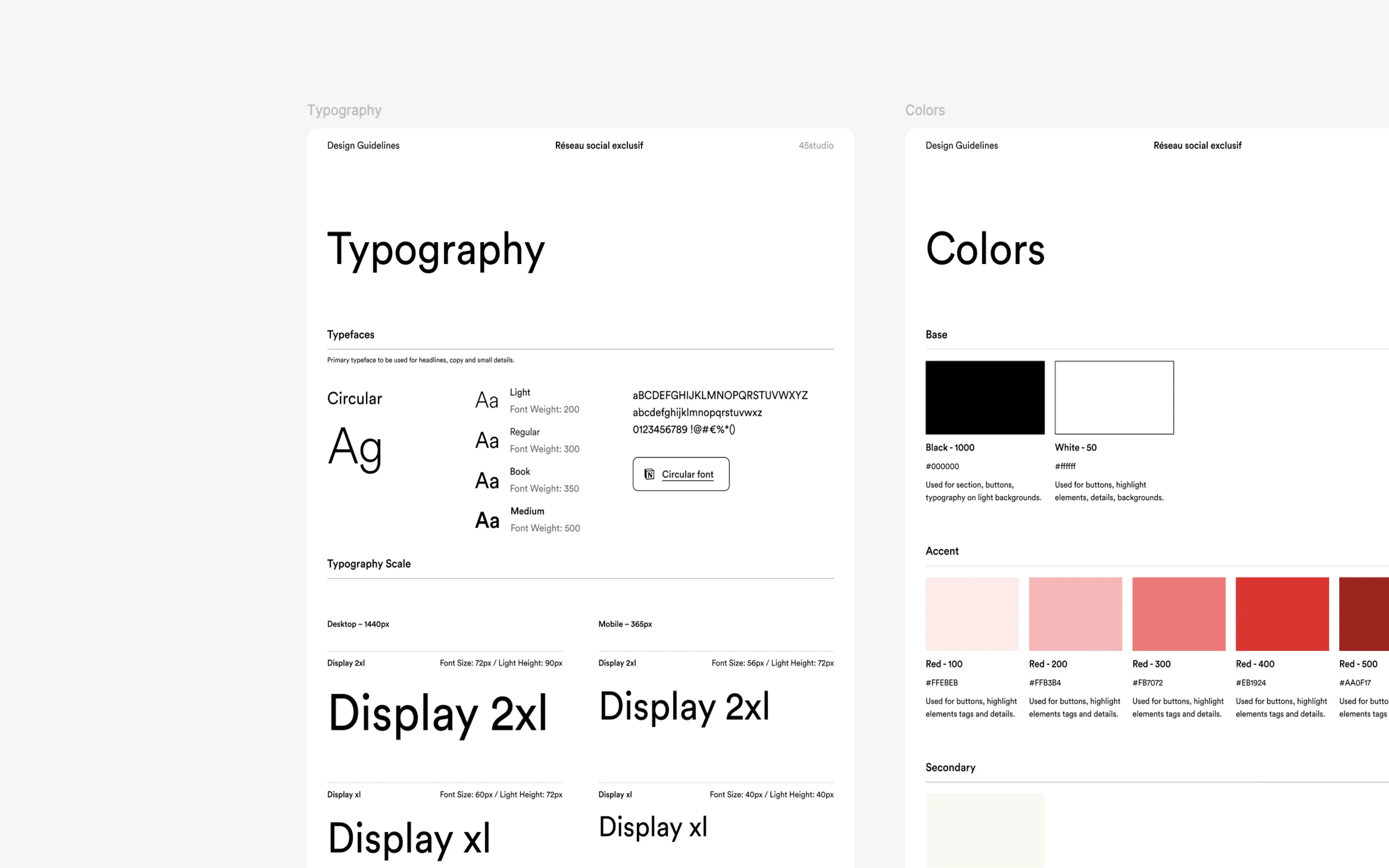Screen dimensions: 1389x868
Task: Click the uppercase alphabet specimen line
Action: click(720, 396)
